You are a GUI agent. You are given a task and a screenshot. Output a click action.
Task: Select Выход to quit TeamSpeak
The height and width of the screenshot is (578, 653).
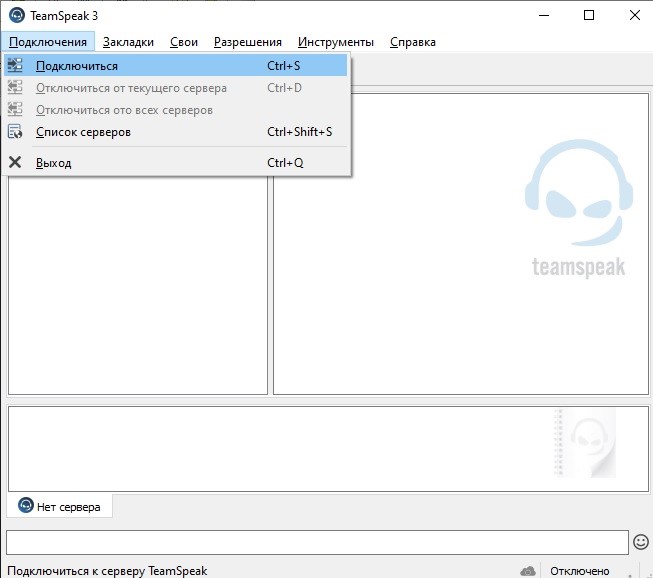point(175,162)
